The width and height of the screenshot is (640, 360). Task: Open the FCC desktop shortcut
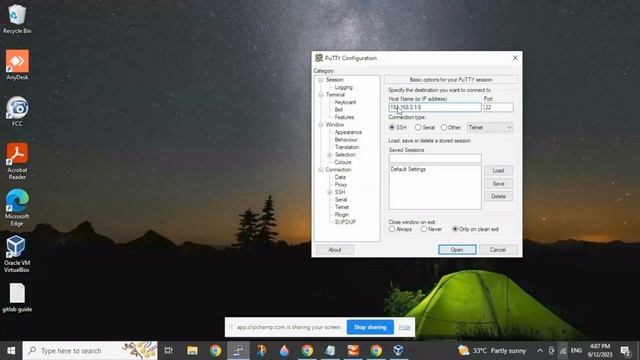[17, 111]
